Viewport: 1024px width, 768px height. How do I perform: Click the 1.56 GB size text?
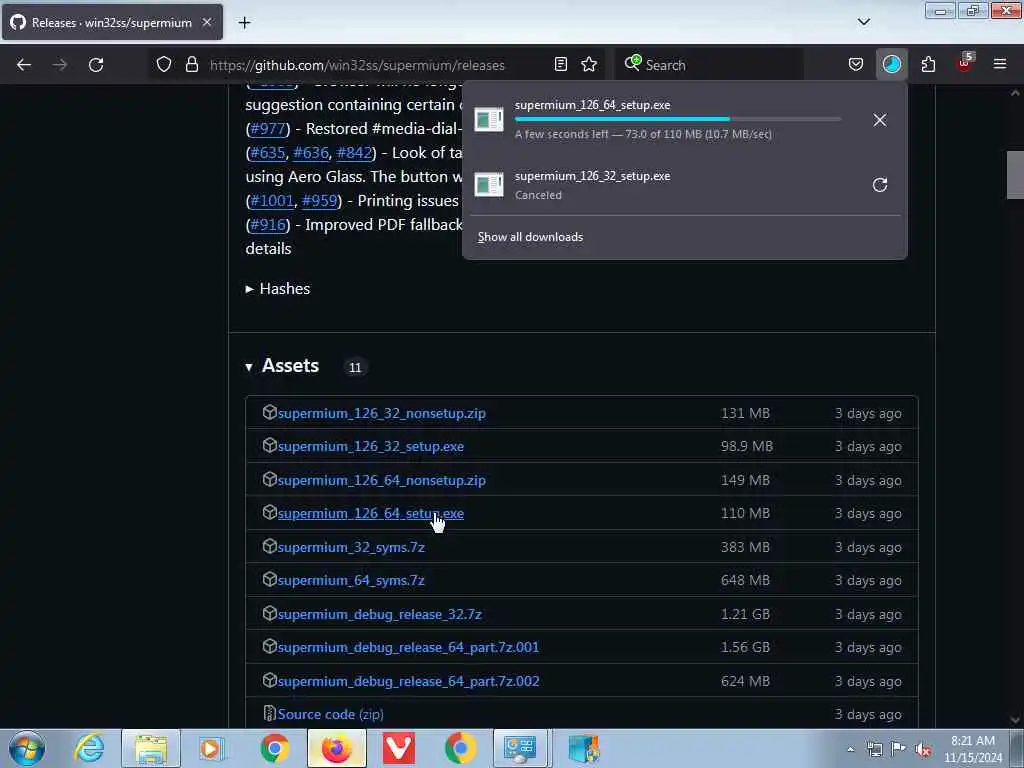[x=745, y=647]
